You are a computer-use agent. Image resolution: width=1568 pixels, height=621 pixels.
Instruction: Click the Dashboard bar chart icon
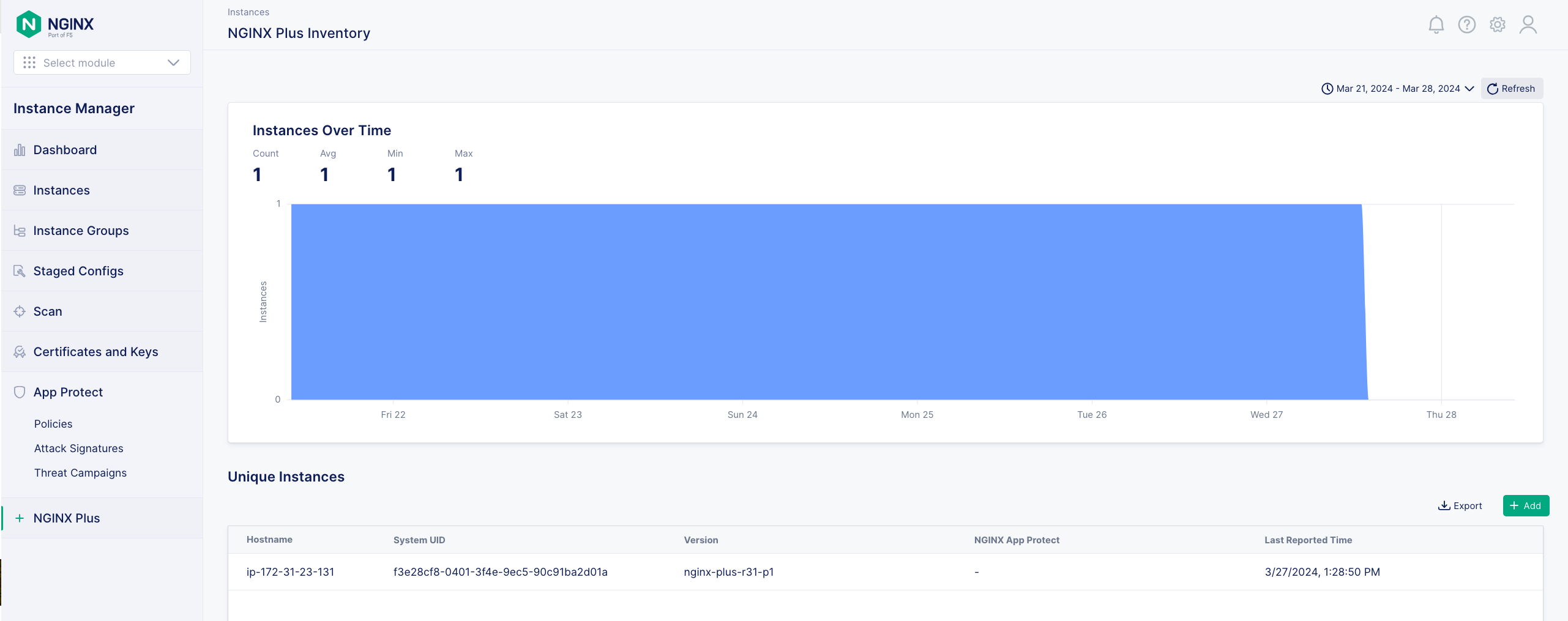click(x=20, y=150)
